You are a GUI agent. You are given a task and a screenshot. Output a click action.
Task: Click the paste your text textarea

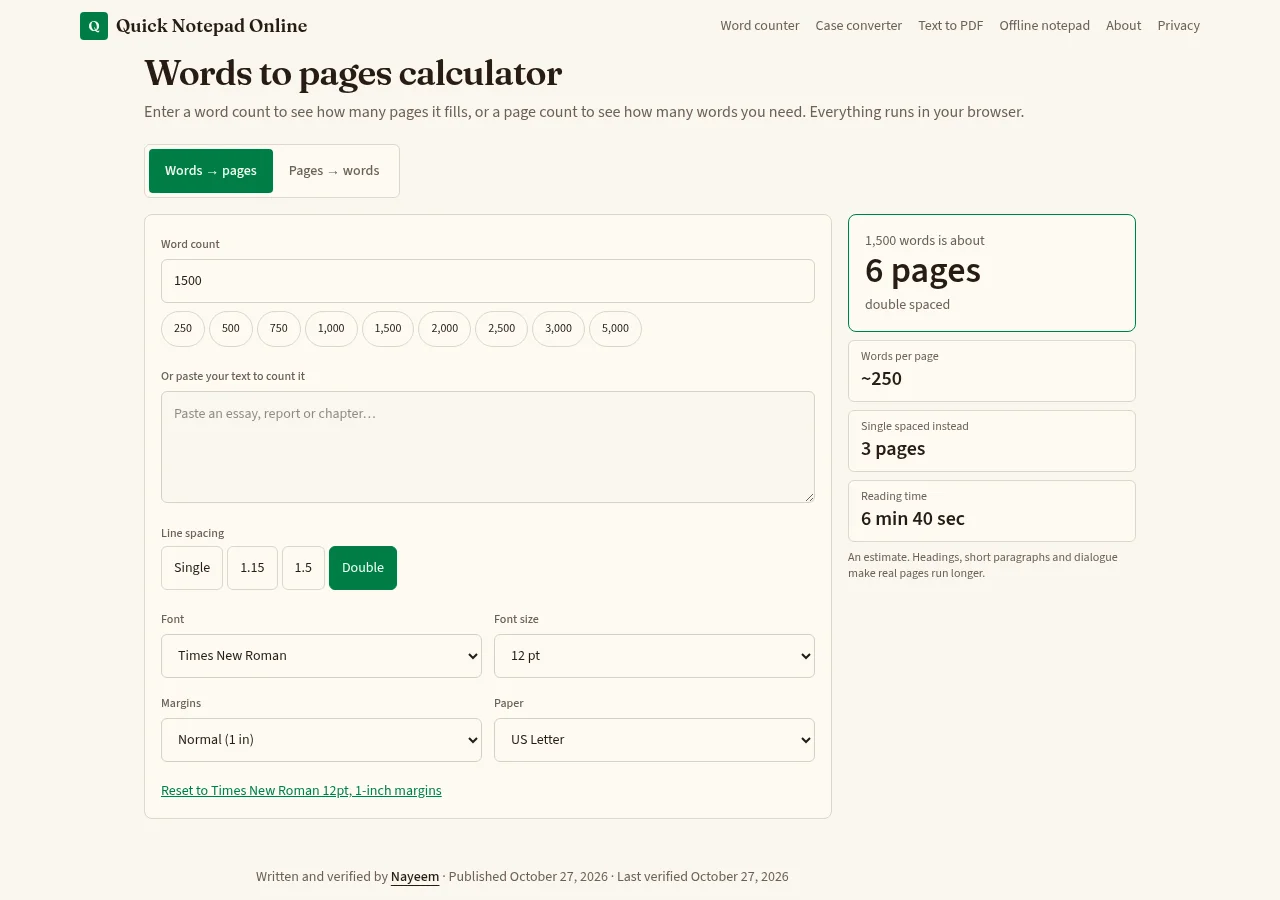tap(488, 447)
